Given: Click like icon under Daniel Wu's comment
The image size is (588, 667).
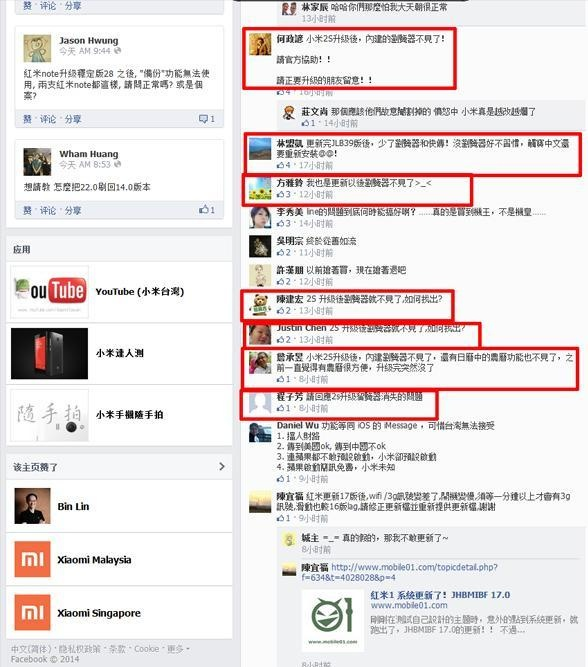Looking at the screenshot, I should pyautogui.click(x=280, y=479).
